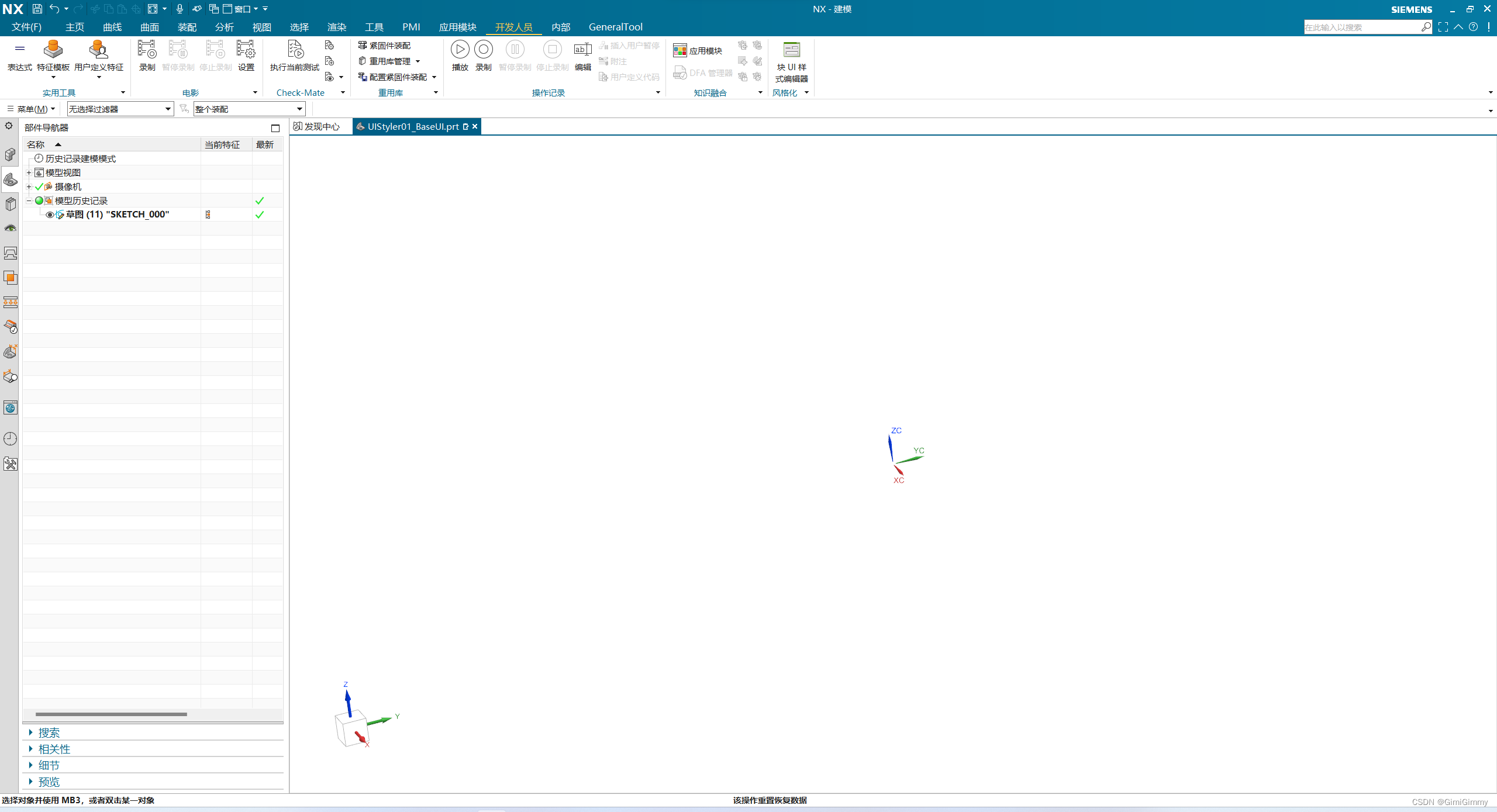Open journal 编辑 editor
Screen dimensions: 1497x812
tap(582, 56)
